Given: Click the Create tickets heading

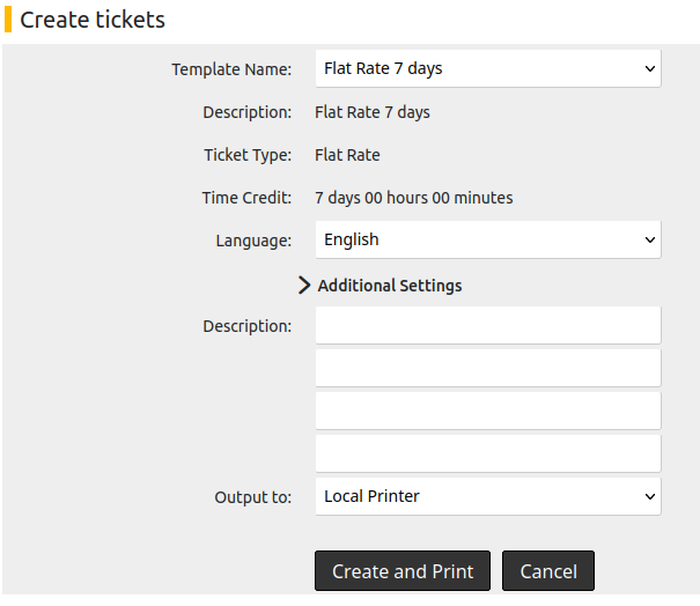Looking at the screenshot, I should pyautogui.click(x=92, y=20).
